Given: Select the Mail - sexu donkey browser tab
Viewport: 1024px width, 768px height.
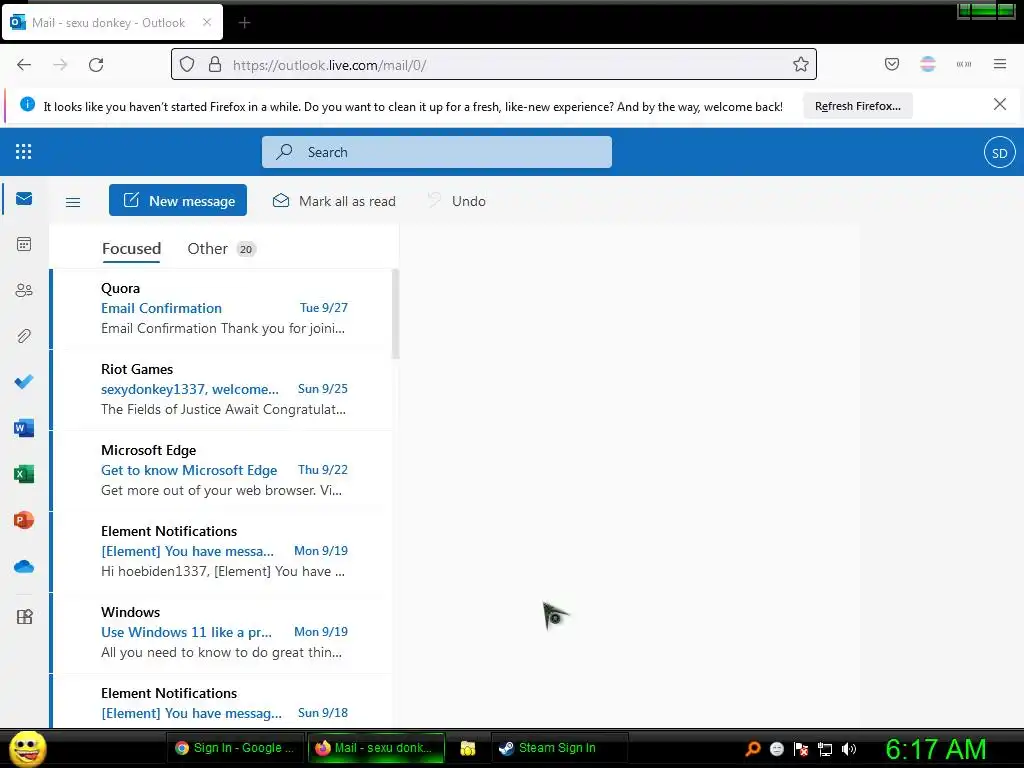Looking at the screenshot, I should coord(112,23).
